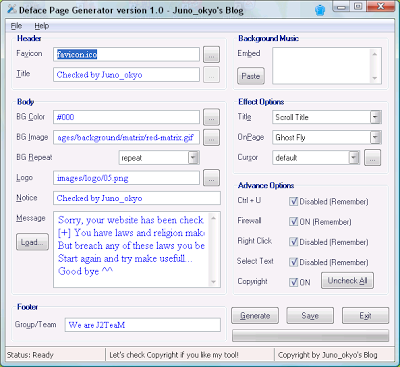Click Embed box scrollbar down arrow

(x=375, y=78)
